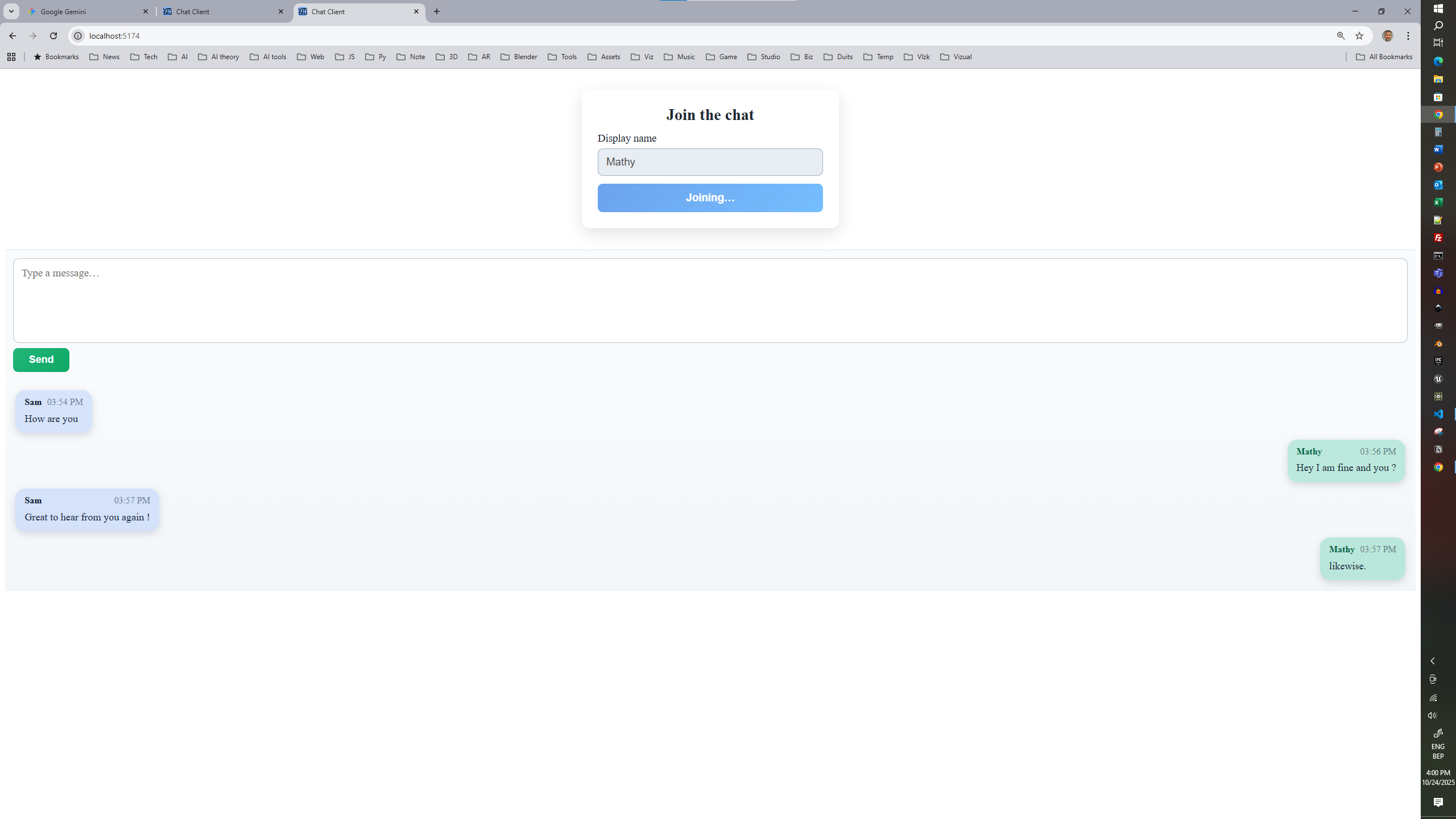
Task: Open the All Bookmarks folder
Action: pos(1384,57)
